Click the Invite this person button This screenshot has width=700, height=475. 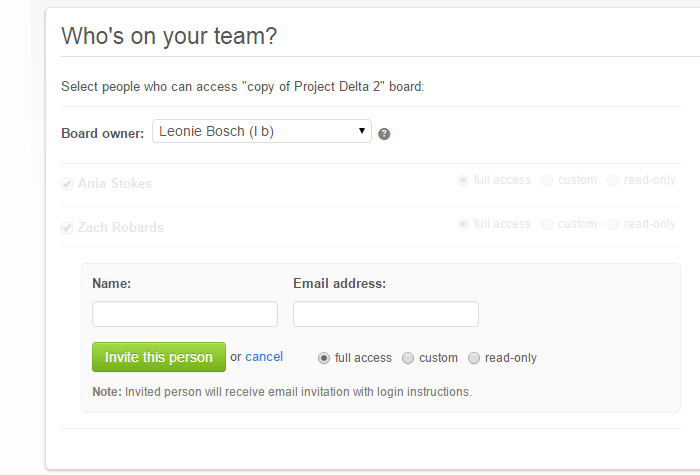coord(159,357)
